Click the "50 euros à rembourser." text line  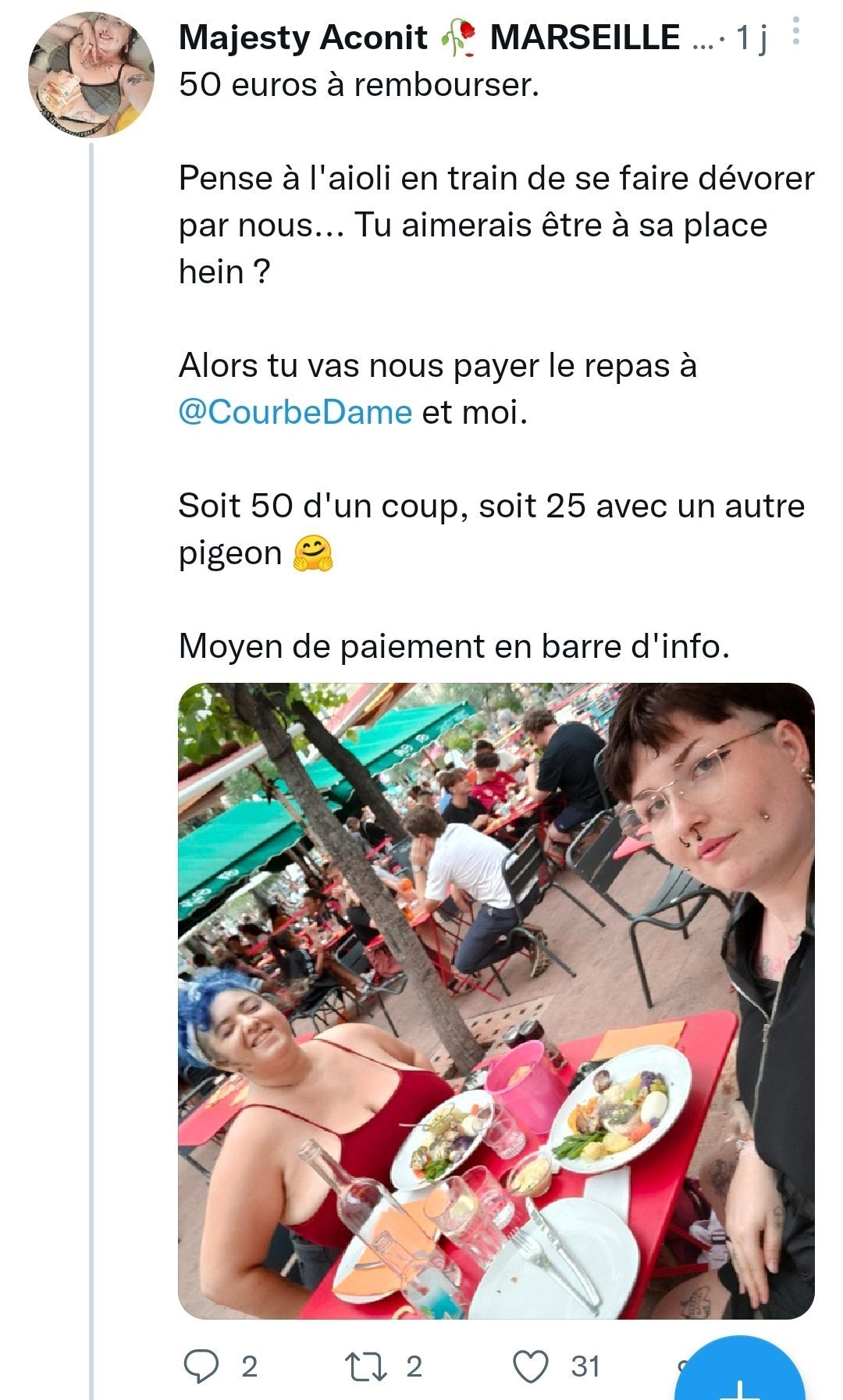[359, 84]
